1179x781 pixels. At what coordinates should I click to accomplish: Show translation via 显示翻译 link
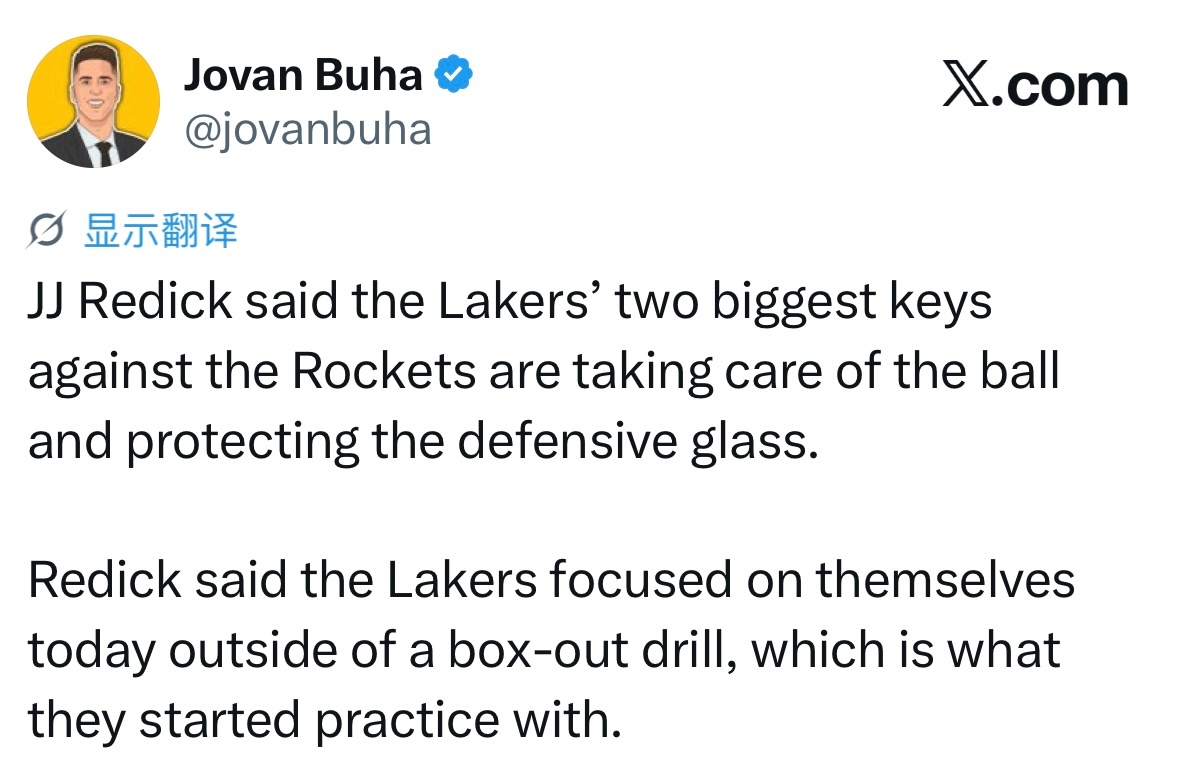161,232
